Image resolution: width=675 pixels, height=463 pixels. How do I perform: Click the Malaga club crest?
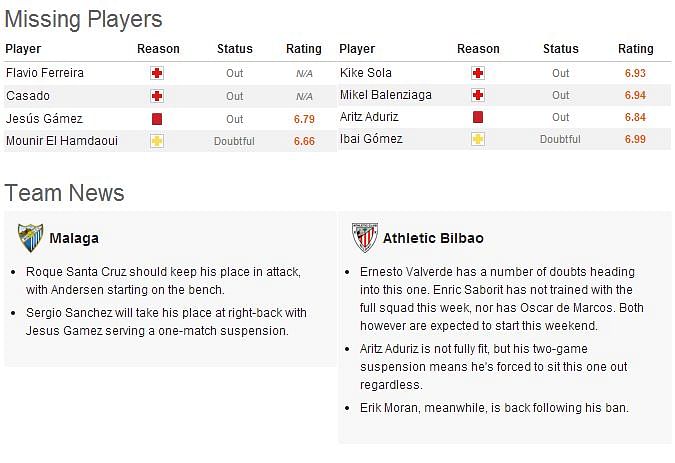31,238
